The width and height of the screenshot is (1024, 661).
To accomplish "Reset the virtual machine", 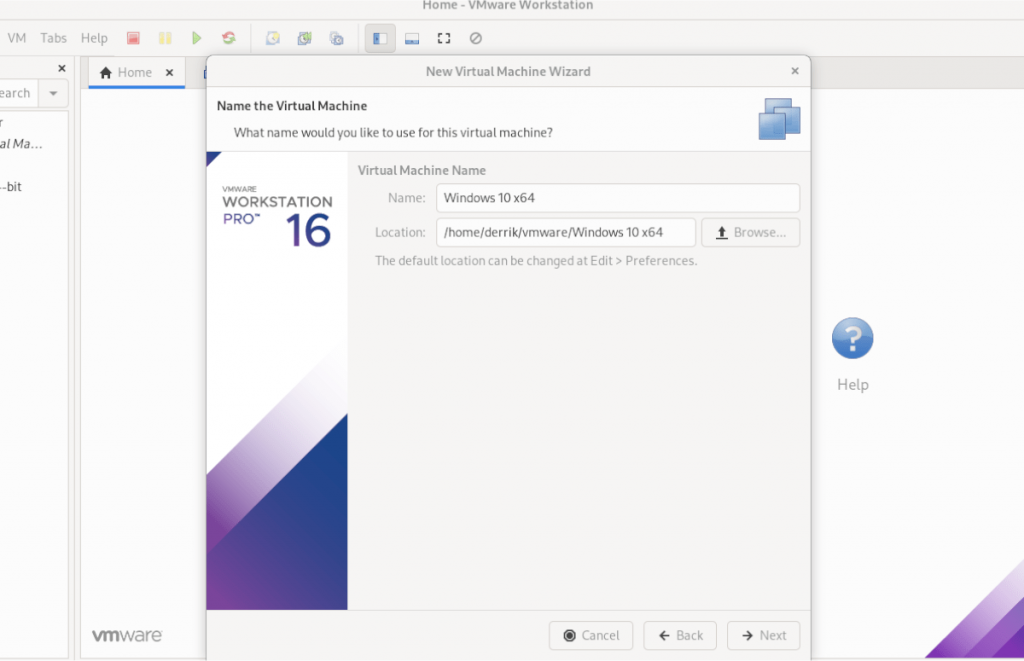I will tap(229, 37).
